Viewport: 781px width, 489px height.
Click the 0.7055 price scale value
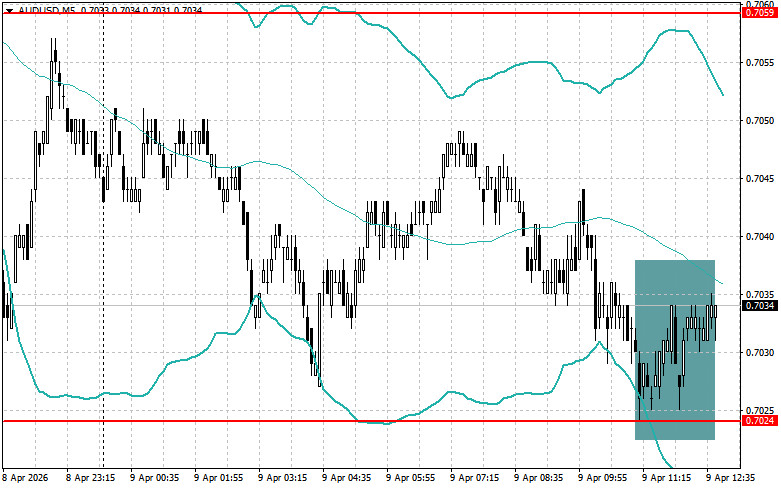pos(760,63)
